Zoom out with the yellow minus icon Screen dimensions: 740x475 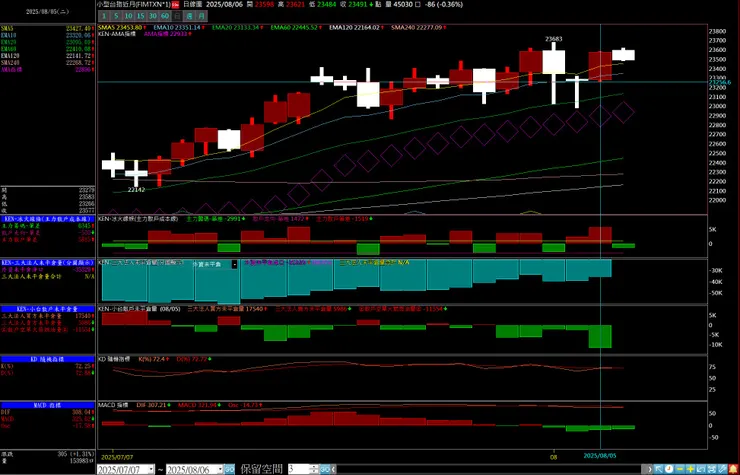point(680,469)
